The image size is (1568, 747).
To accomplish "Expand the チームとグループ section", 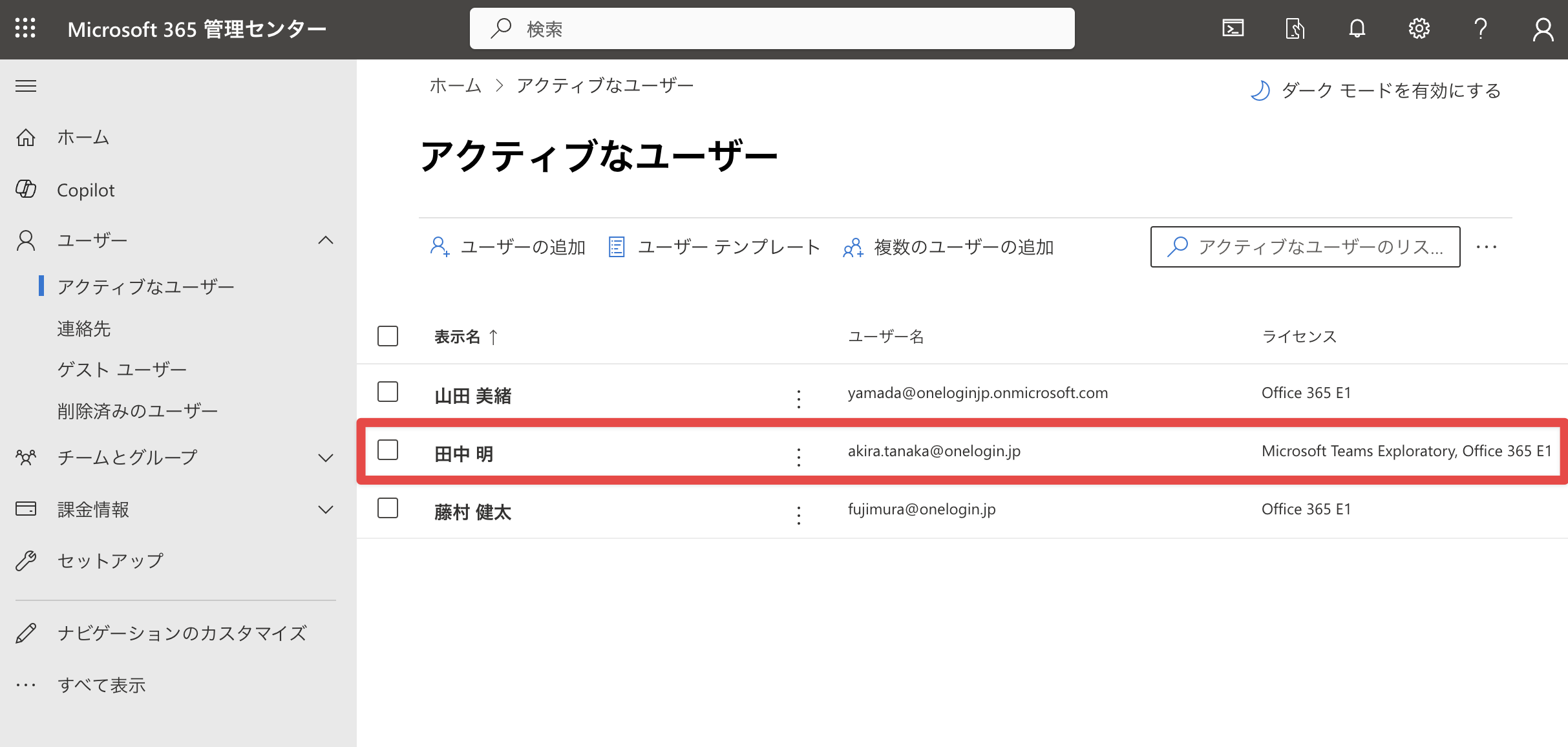I will pos(326,458).
